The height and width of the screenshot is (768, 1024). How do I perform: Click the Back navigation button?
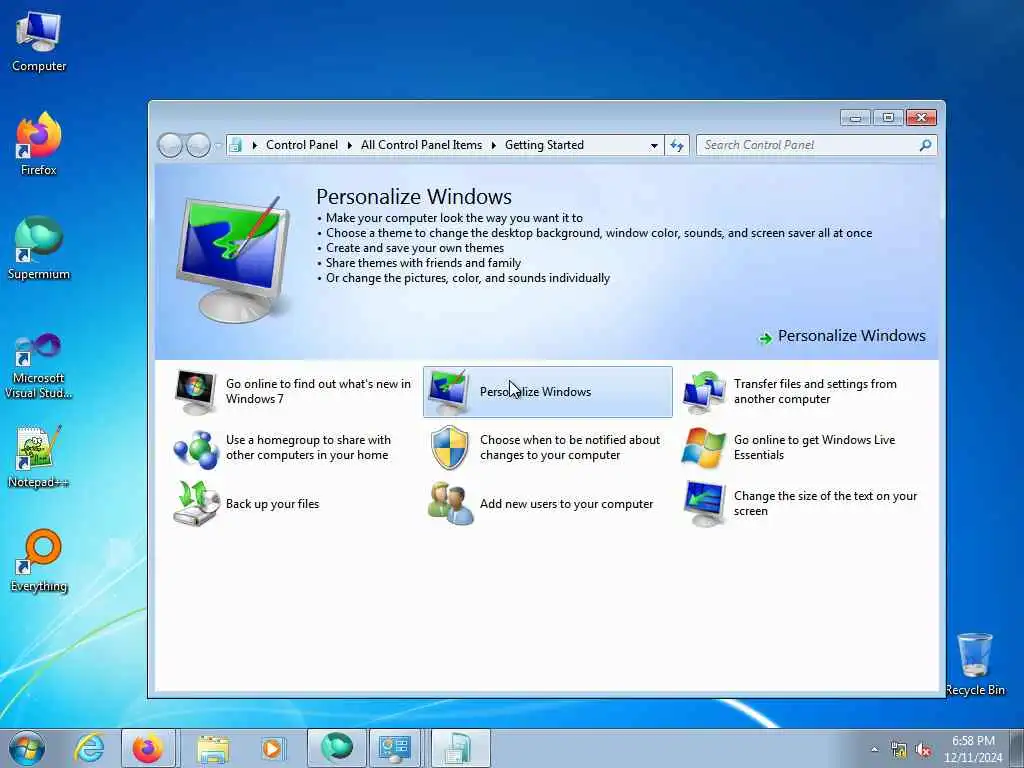point(170,145)
